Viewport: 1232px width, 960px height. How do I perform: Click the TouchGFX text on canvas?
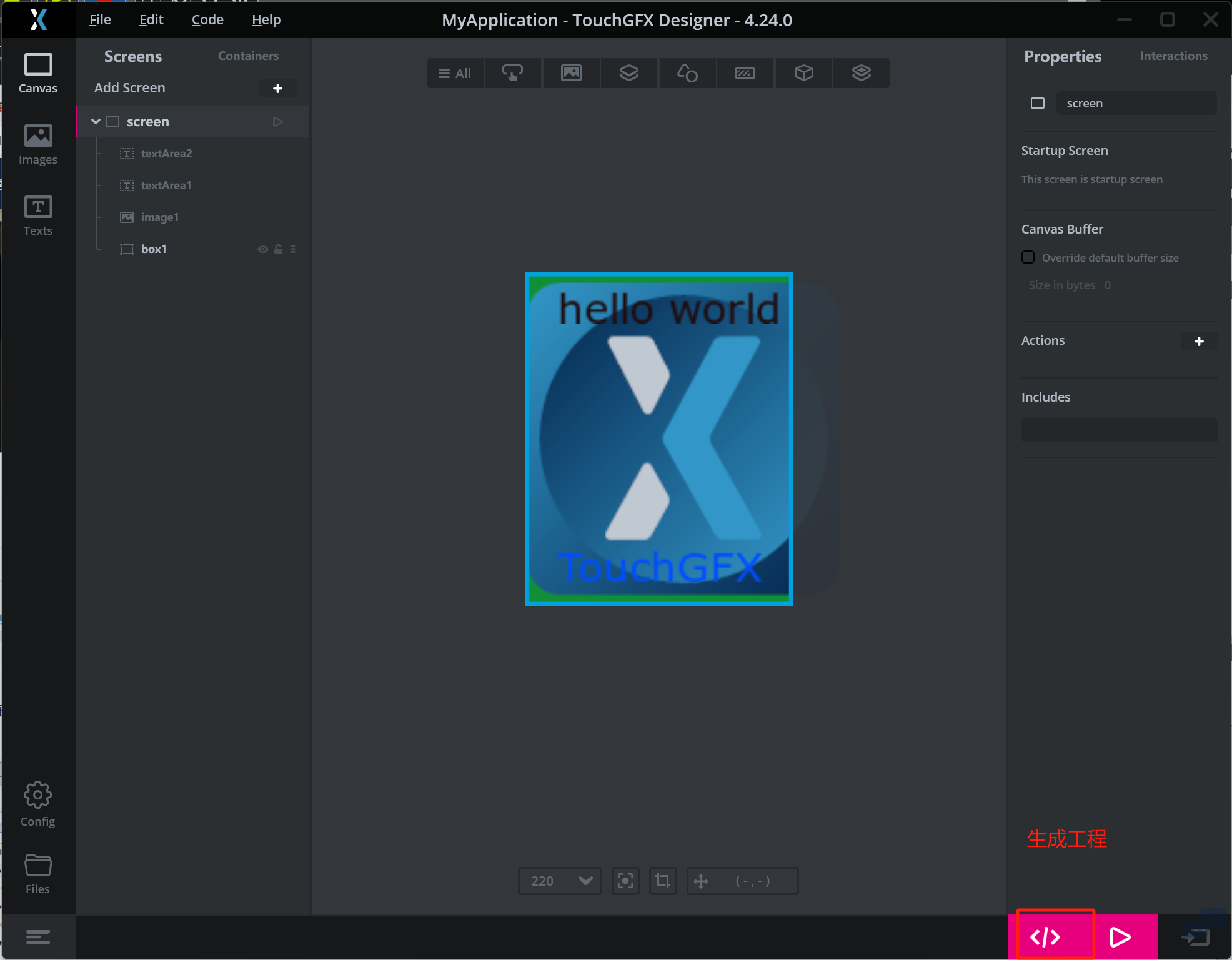click(660, 567)
